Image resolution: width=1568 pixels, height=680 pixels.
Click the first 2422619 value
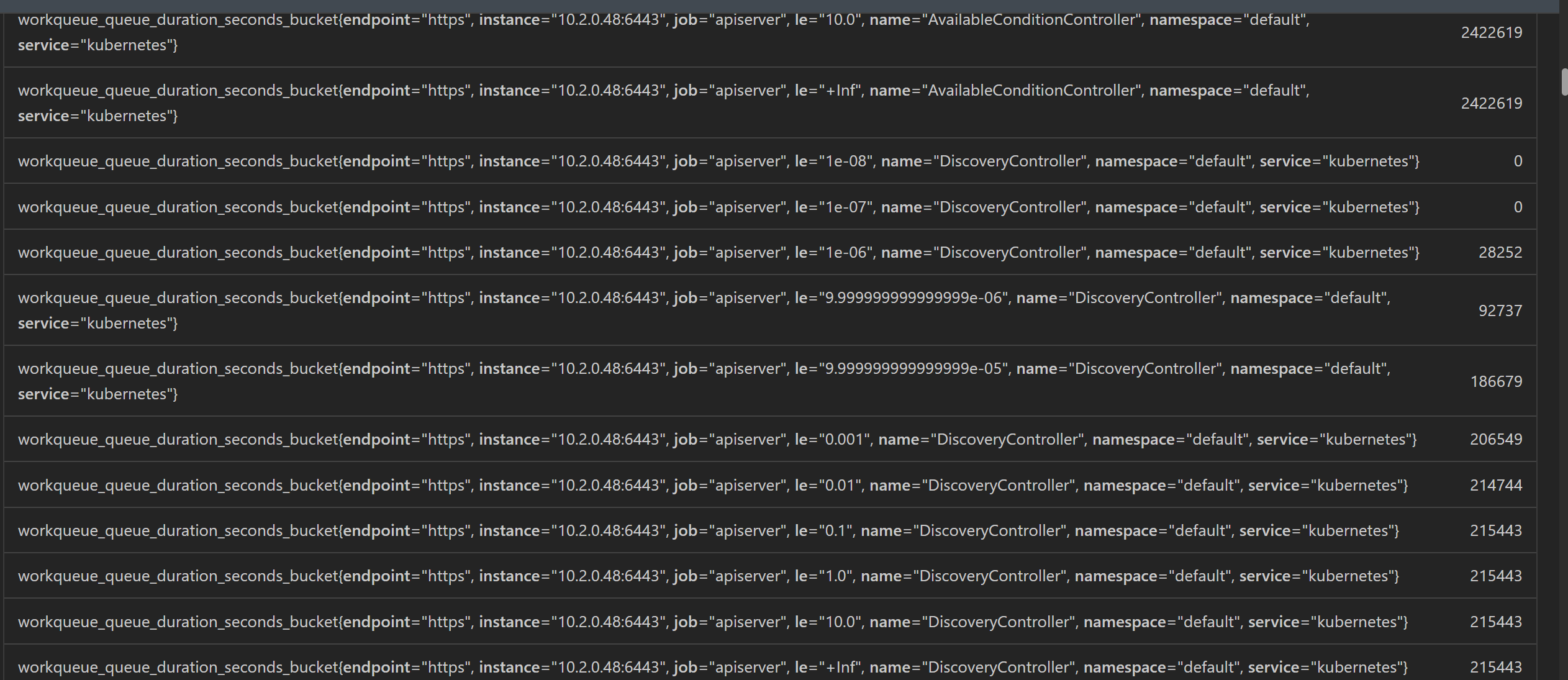click(1492, 32)
